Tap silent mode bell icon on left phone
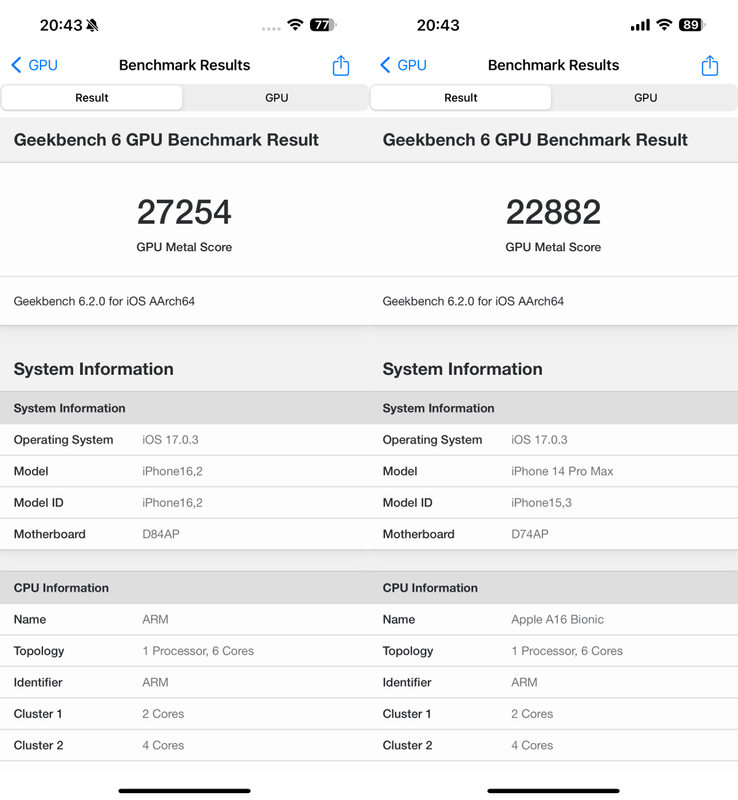 pyautogui.click(x=92, y=25)
